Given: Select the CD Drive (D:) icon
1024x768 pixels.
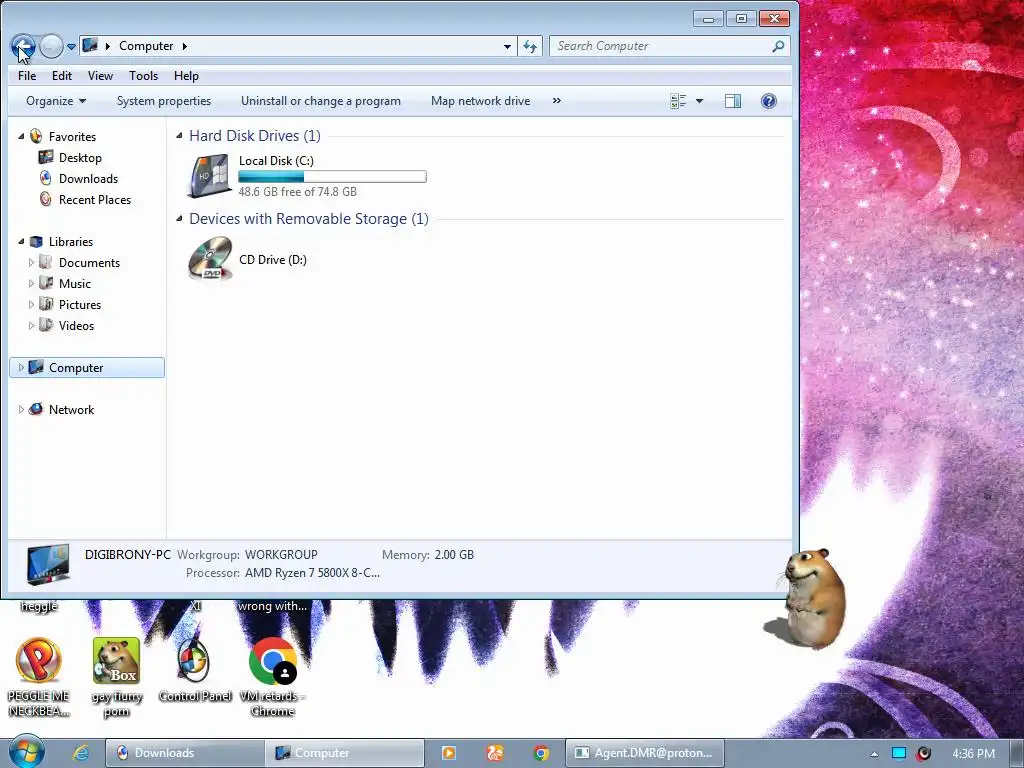Looking at the screenshot, I should click(x=210, y=259).
